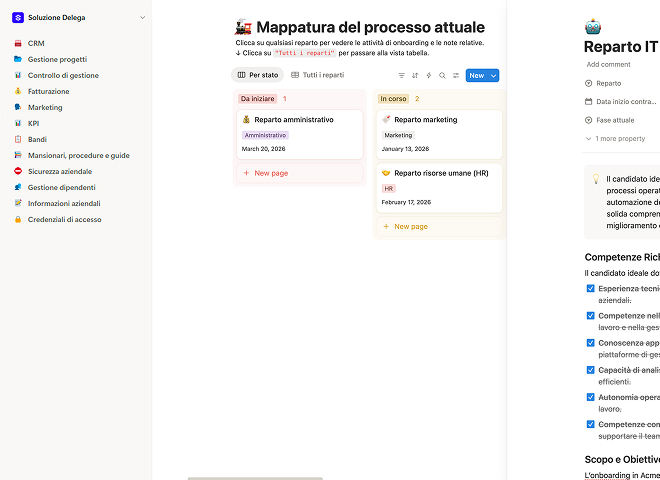Click the locomotive page emoji icon

click(243, 27)
